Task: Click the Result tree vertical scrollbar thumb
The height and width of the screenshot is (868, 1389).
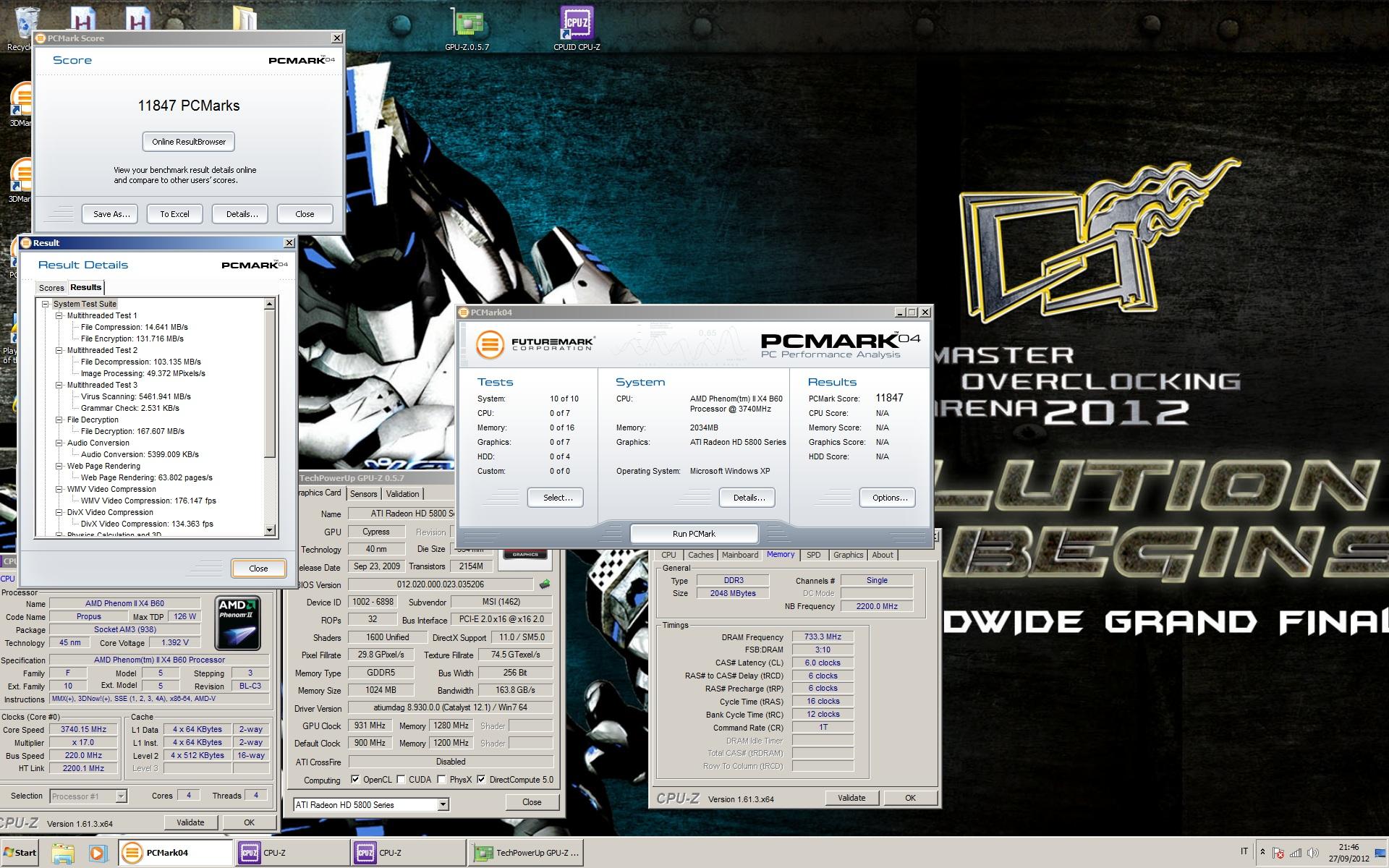Action: 270,384
